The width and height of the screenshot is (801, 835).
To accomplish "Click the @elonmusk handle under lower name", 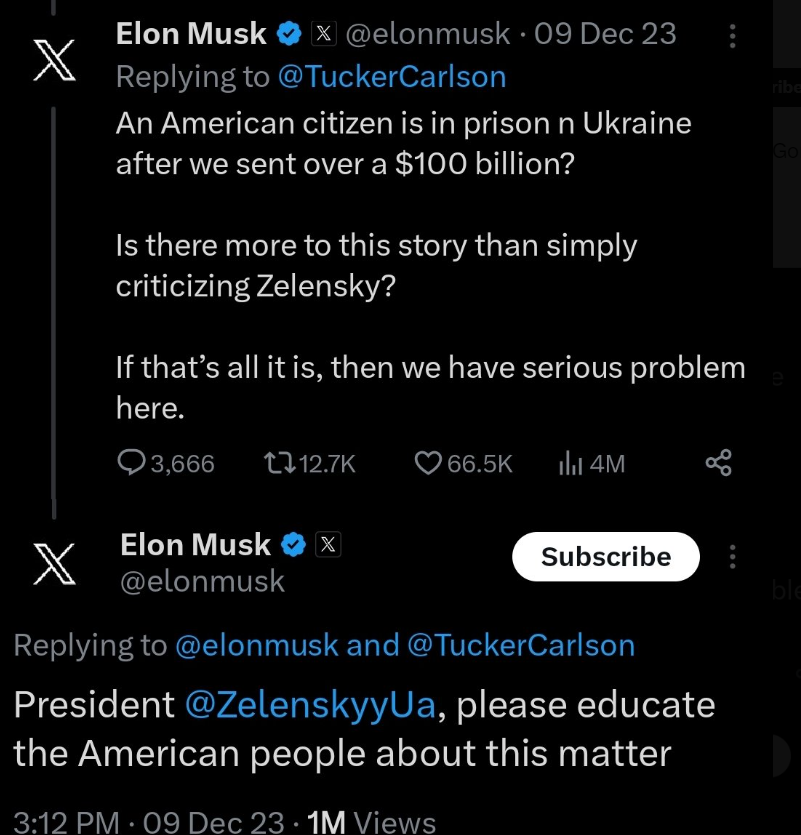I will [x=202, y=581].
